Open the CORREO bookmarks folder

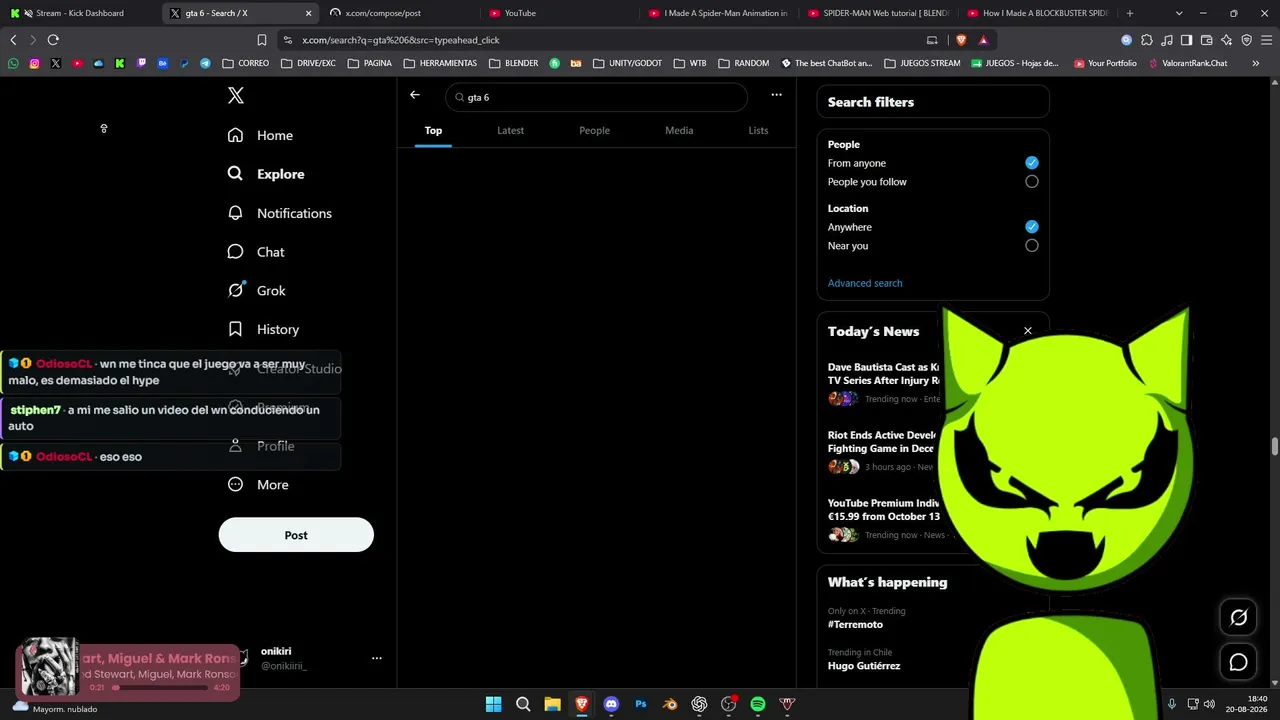click(x=246, y=63)
